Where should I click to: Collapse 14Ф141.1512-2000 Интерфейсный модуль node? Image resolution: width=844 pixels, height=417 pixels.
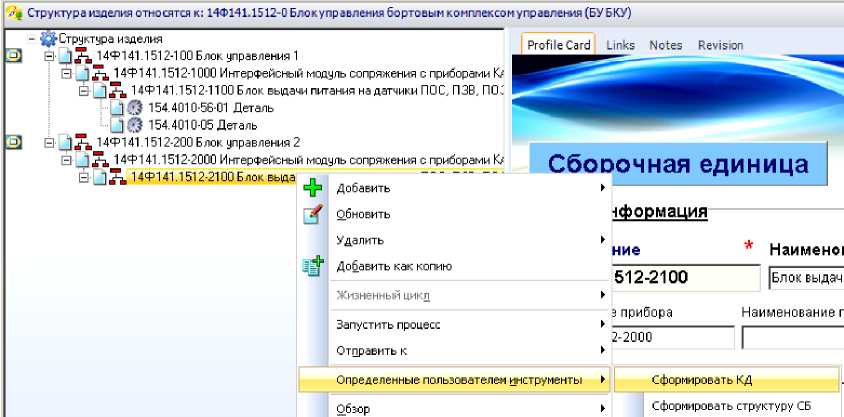click(66, 160)
